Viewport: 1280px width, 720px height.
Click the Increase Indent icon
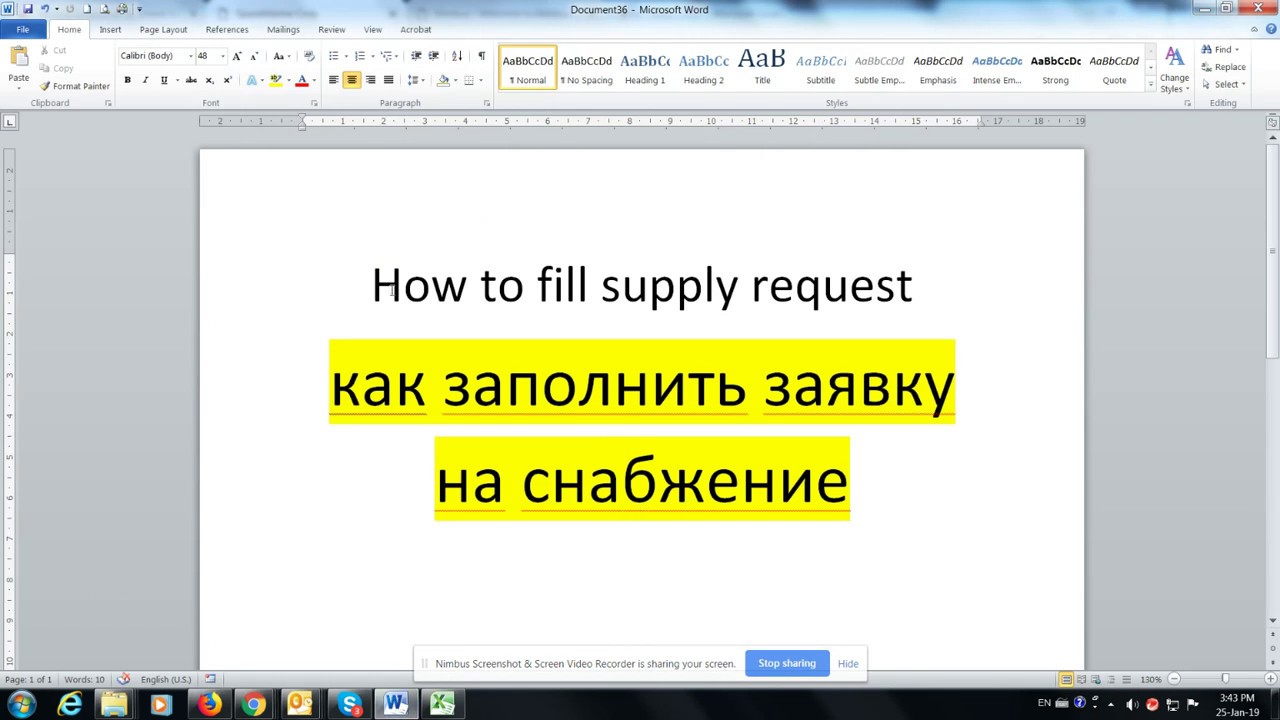coord(434,56)
